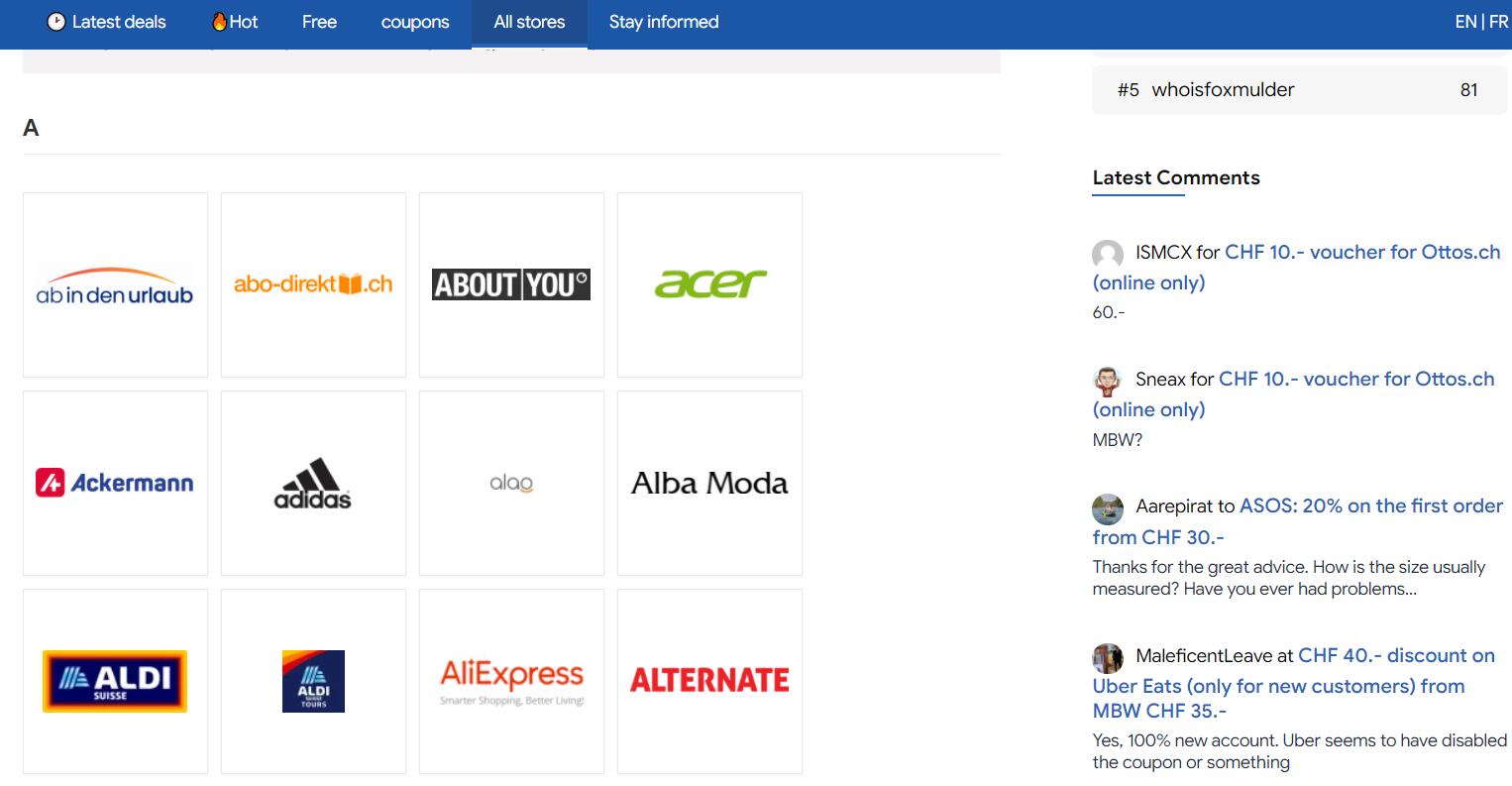This screenshot has height=786, width=1512.
Task: Open the Alba Moda store logo
Action: [709, 484]
